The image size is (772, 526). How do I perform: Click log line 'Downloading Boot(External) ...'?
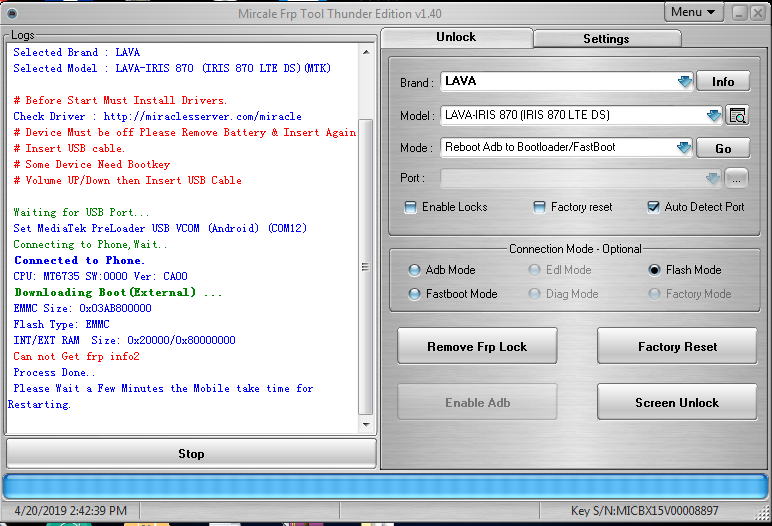coord(118,293)
